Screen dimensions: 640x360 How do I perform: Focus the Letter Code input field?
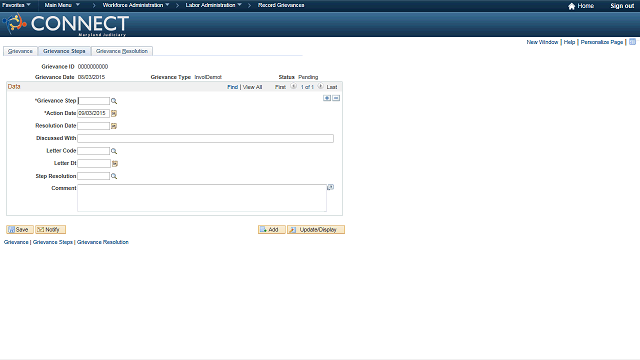93,151
